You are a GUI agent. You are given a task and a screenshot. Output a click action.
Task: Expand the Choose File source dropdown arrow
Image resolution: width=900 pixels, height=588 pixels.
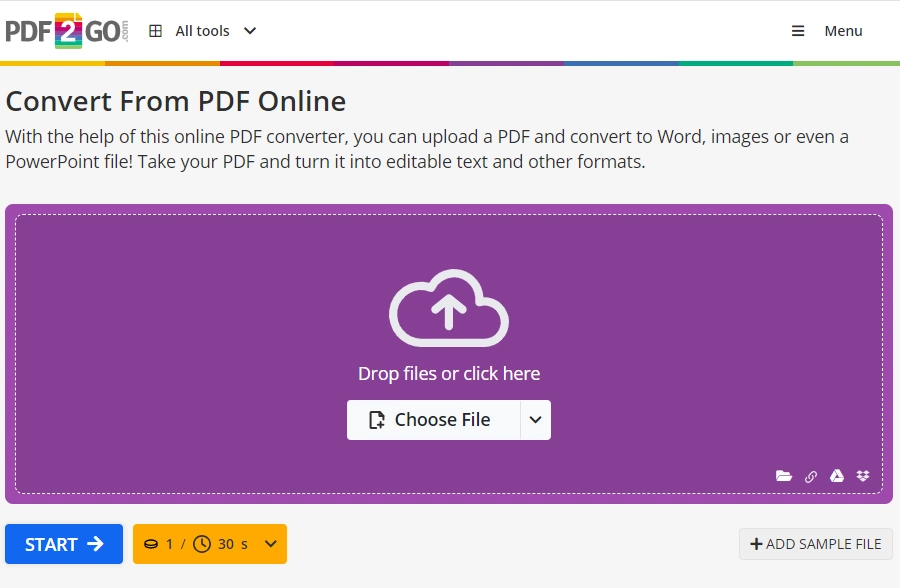click(x=536, y=420)
